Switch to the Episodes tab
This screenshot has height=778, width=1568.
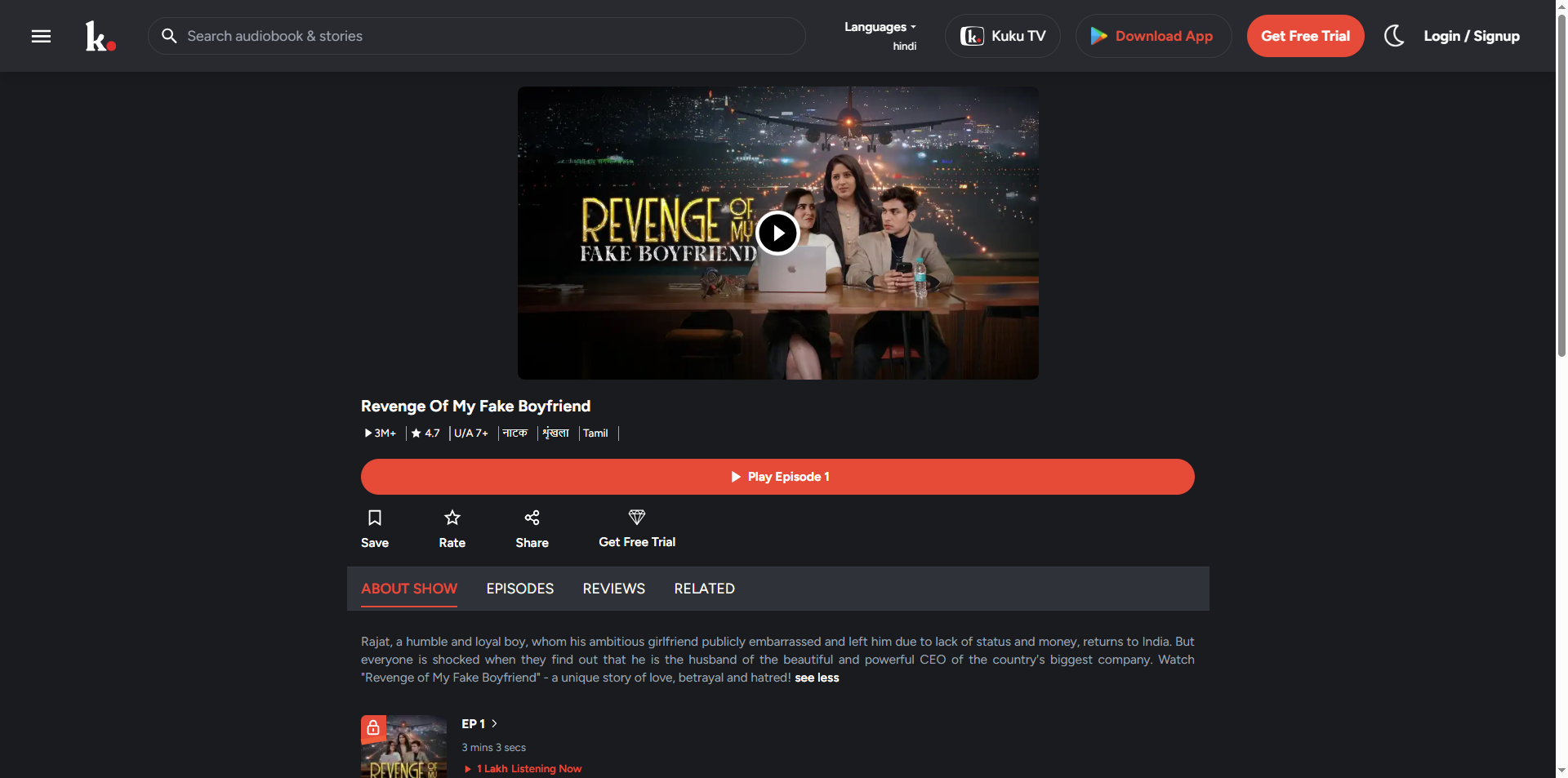coord(519,589)
